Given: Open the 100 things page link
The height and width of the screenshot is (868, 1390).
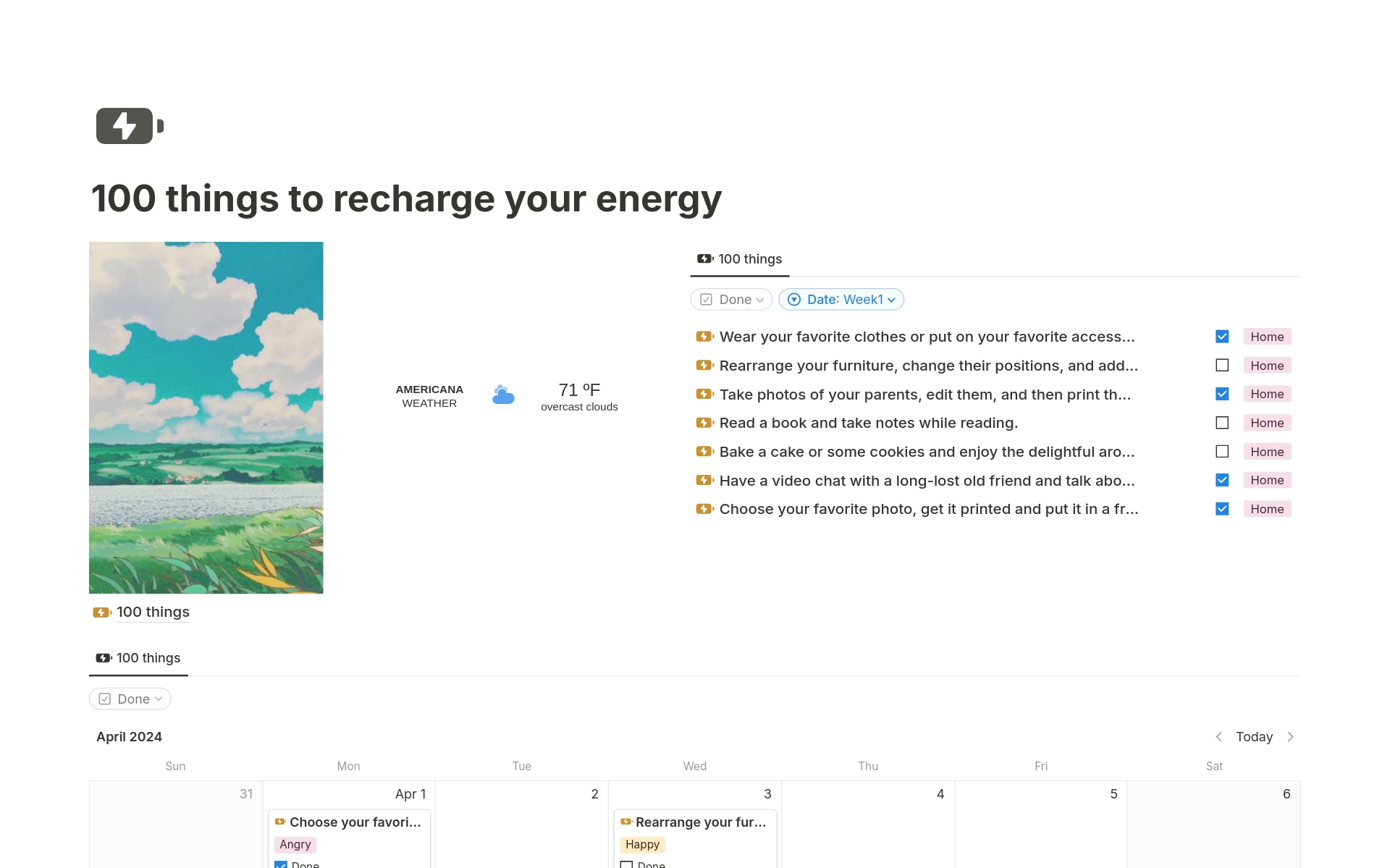Looking at the screenshot, I should [x=153, y=612].
